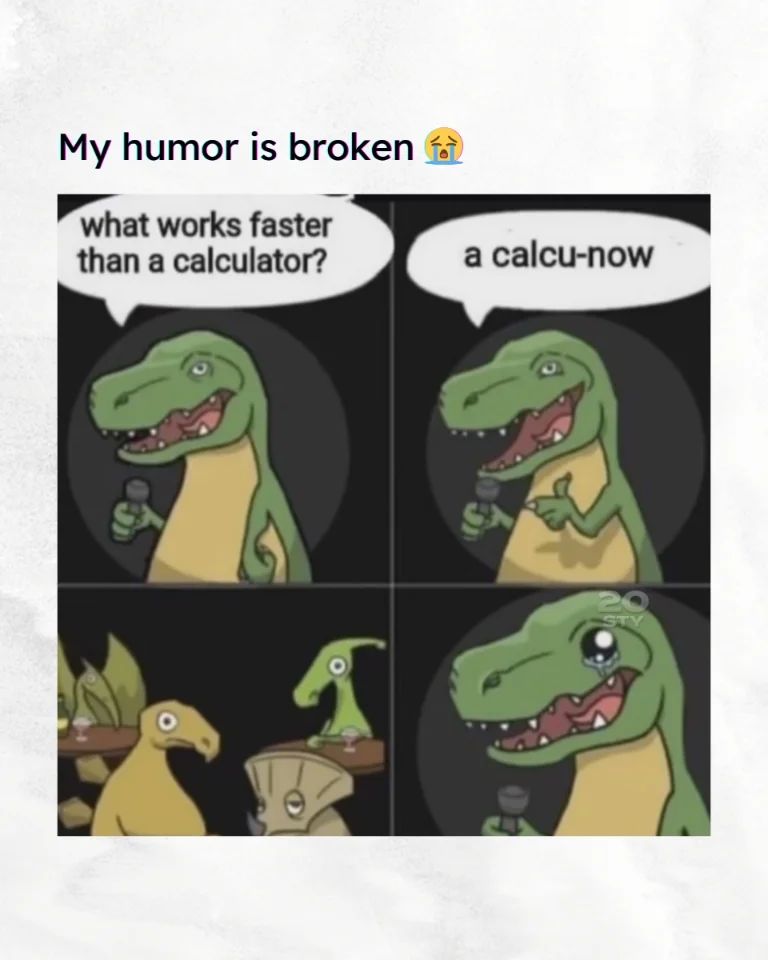Viewport: 768px width, 960px height.
Task: Click the cocktail glass on the left table
Action: coord(80,729)
